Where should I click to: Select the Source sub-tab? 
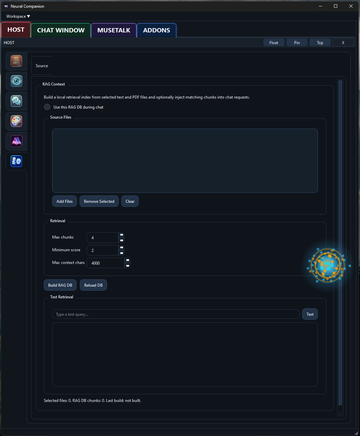point(42,66)
